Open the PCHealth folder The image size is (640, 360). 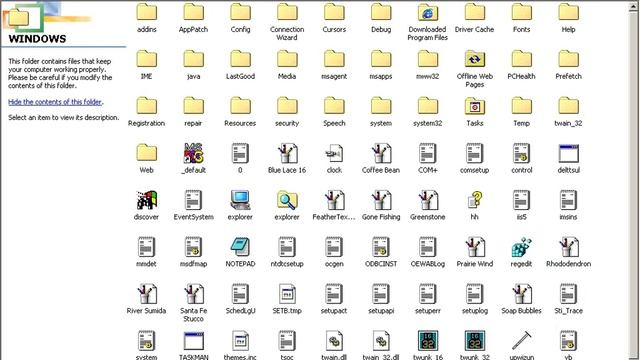click(521, 60)
